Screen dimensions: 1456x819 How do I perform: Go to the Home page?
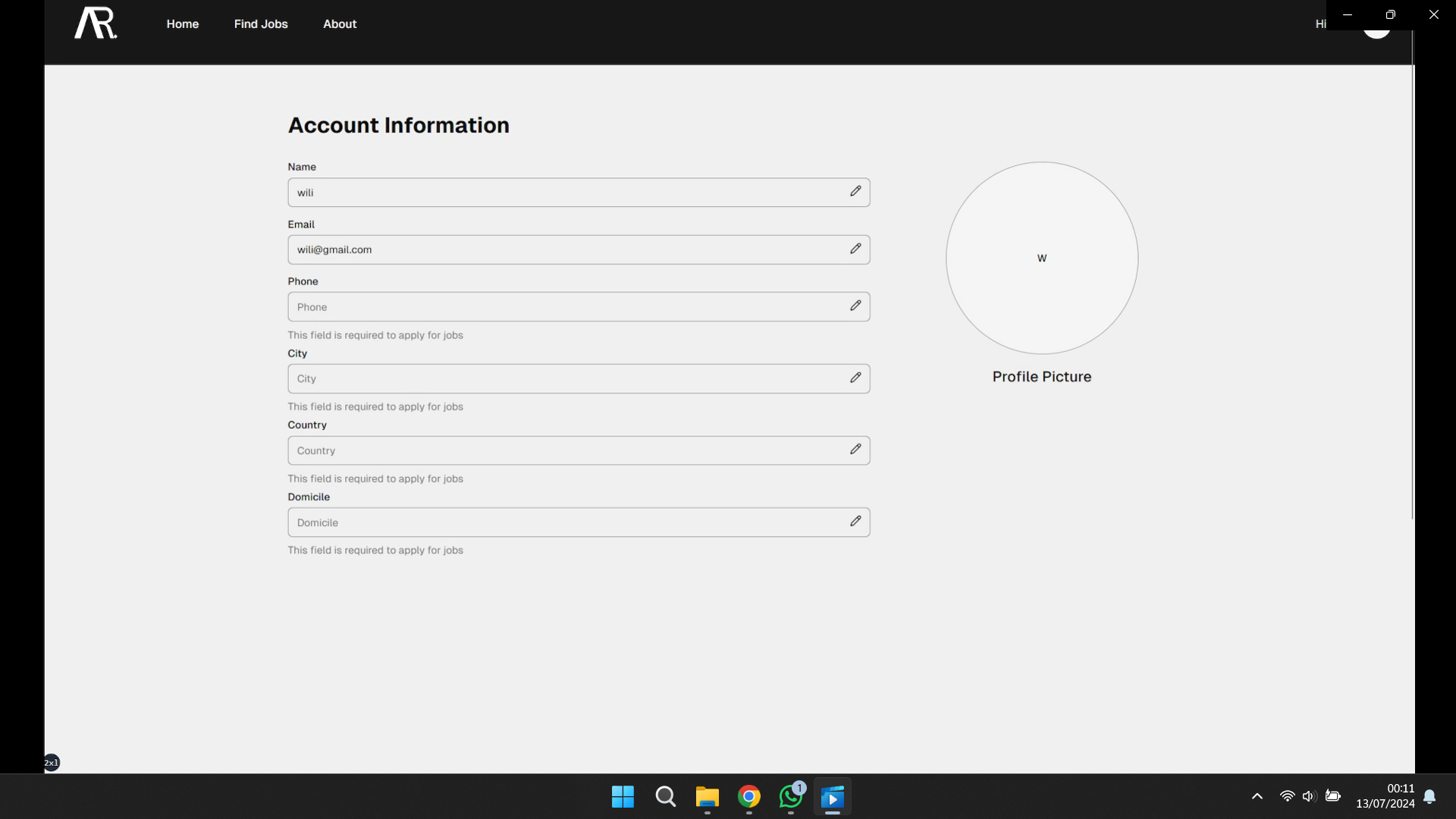pyautogui.click(x=183, y=24)
